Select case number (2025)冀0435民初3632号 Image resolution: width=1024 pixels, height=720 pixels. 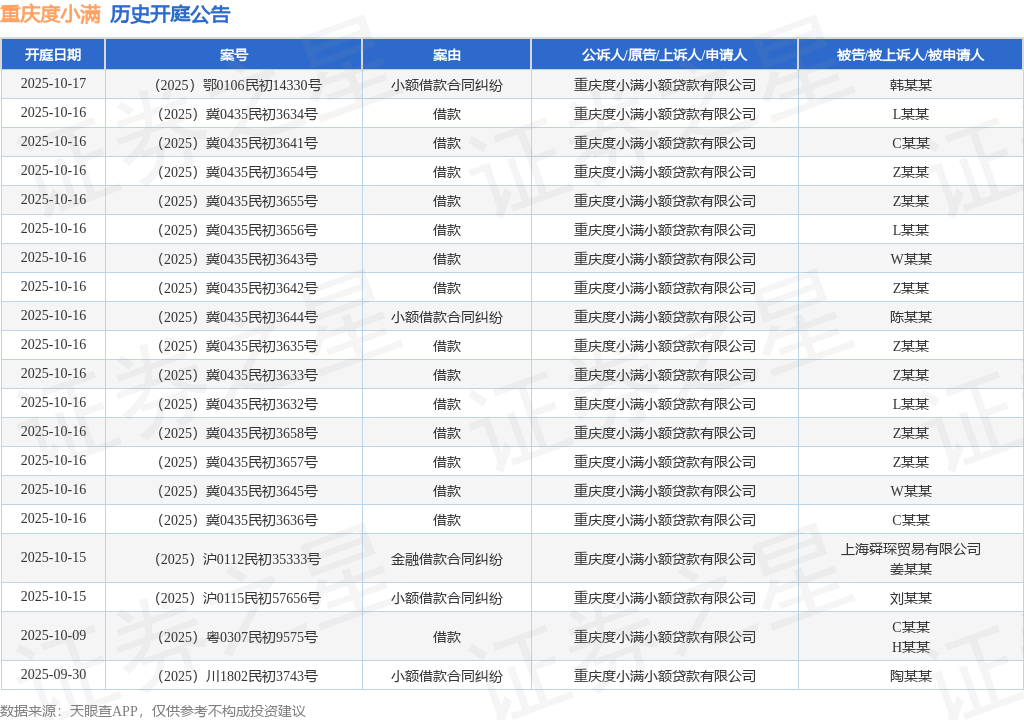click(x=234, y=404)
